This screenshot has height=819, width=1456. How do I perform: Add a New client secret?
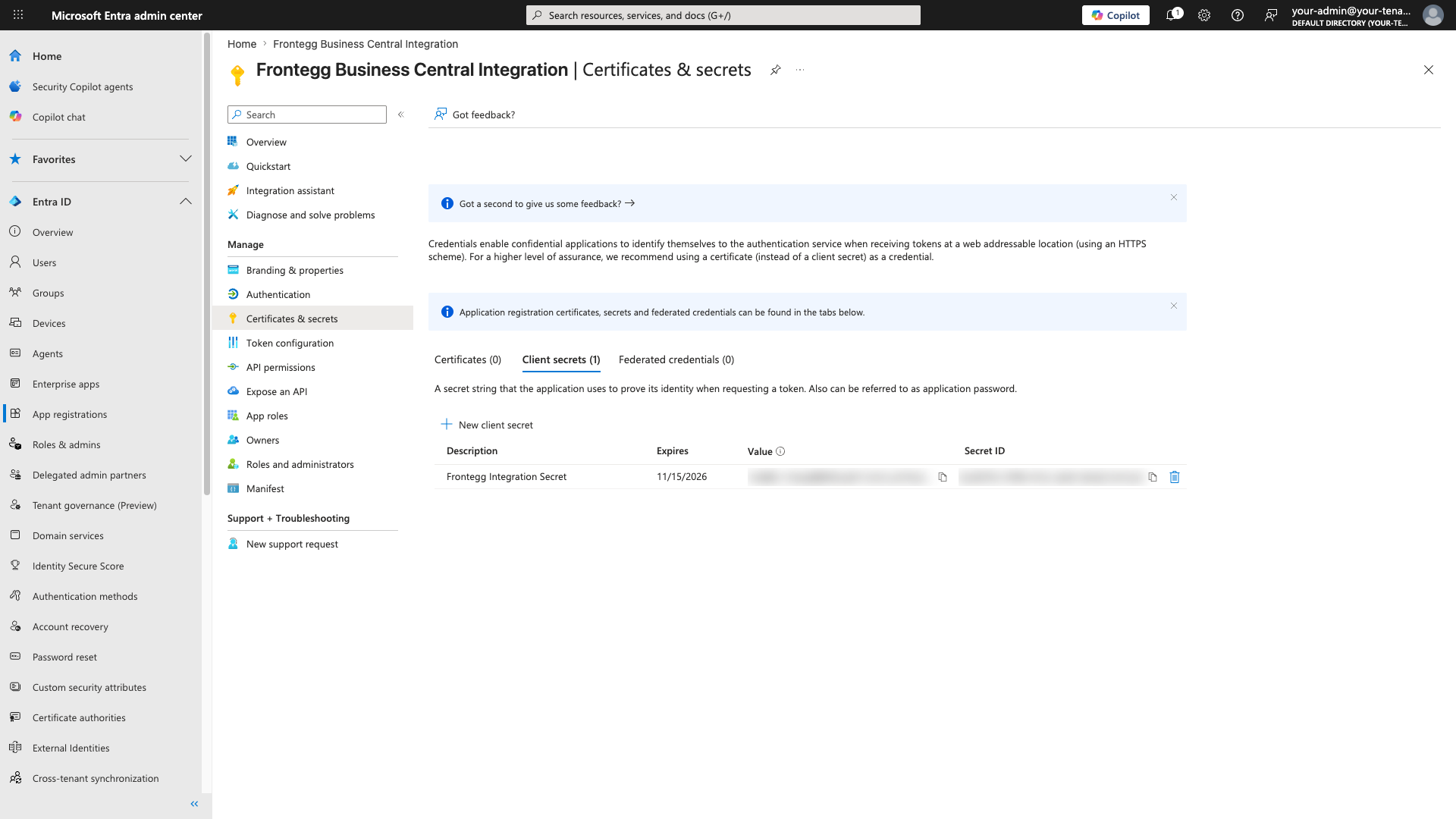tap(487, 425)
